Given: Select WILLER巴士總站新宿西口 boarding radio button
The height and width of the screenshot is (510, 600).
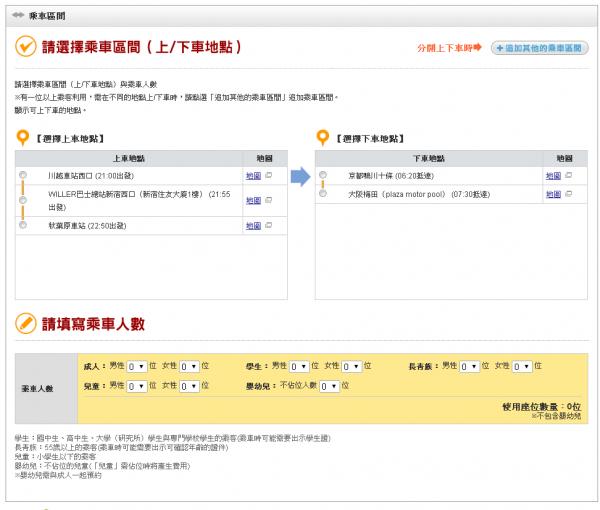Looking at the screenshot, I should (23, 200).
